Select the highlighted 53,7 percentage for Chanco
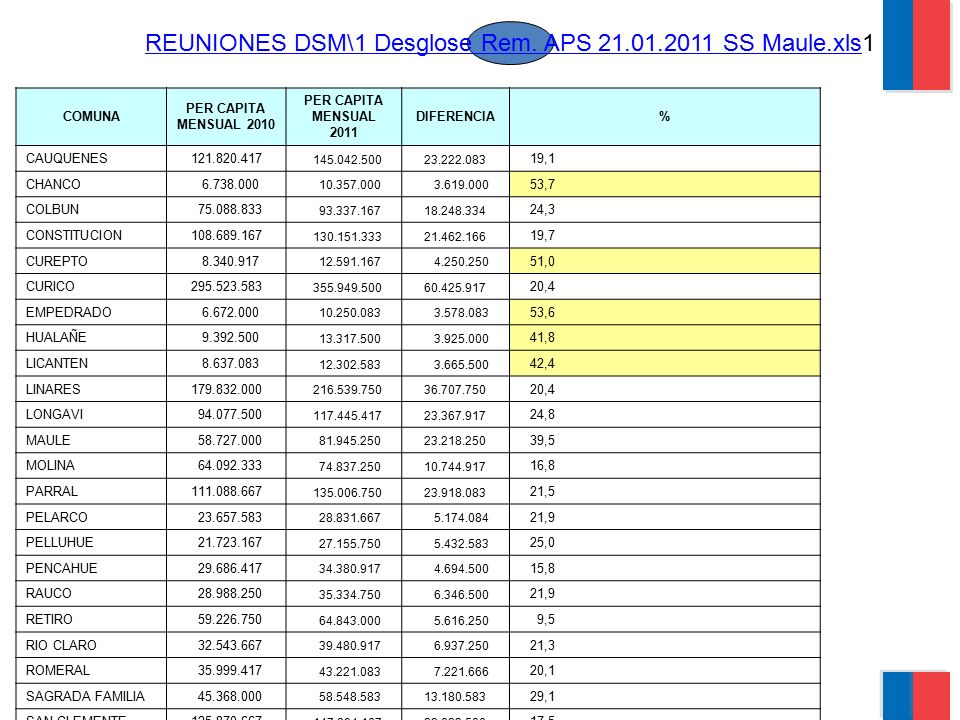960x720 pixels. (542, 184)
